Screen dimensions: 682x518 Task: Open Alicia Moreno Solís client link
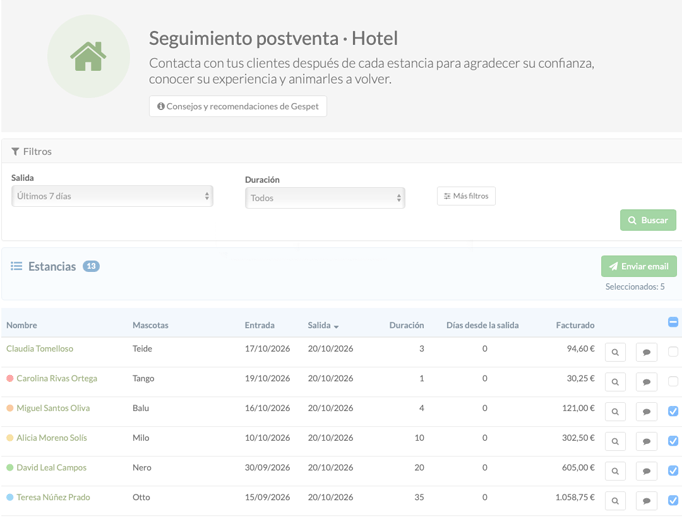point(52,438)
